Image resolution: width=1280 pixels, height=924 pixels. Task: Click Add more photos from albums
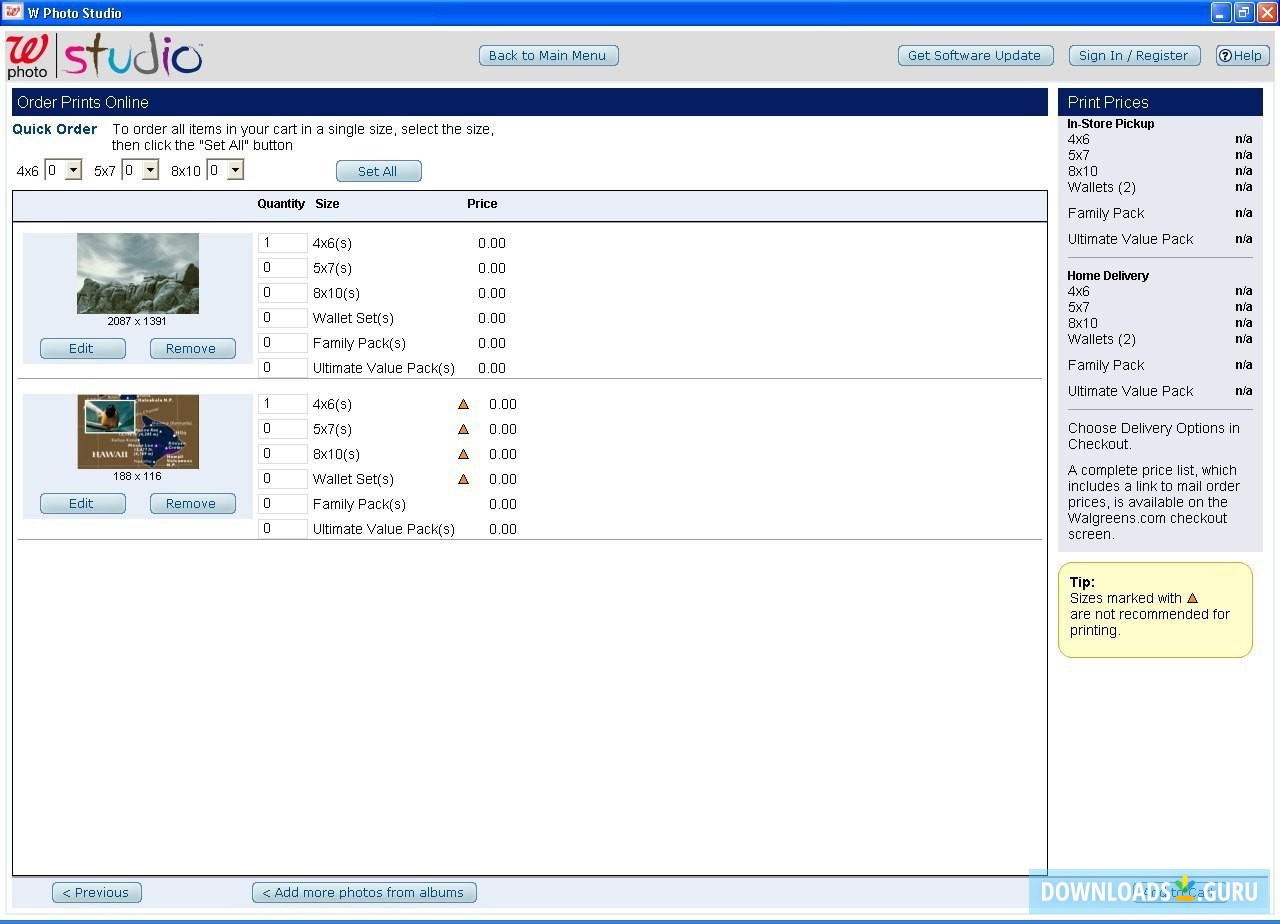pyautogui.click(x=364, y=892)
